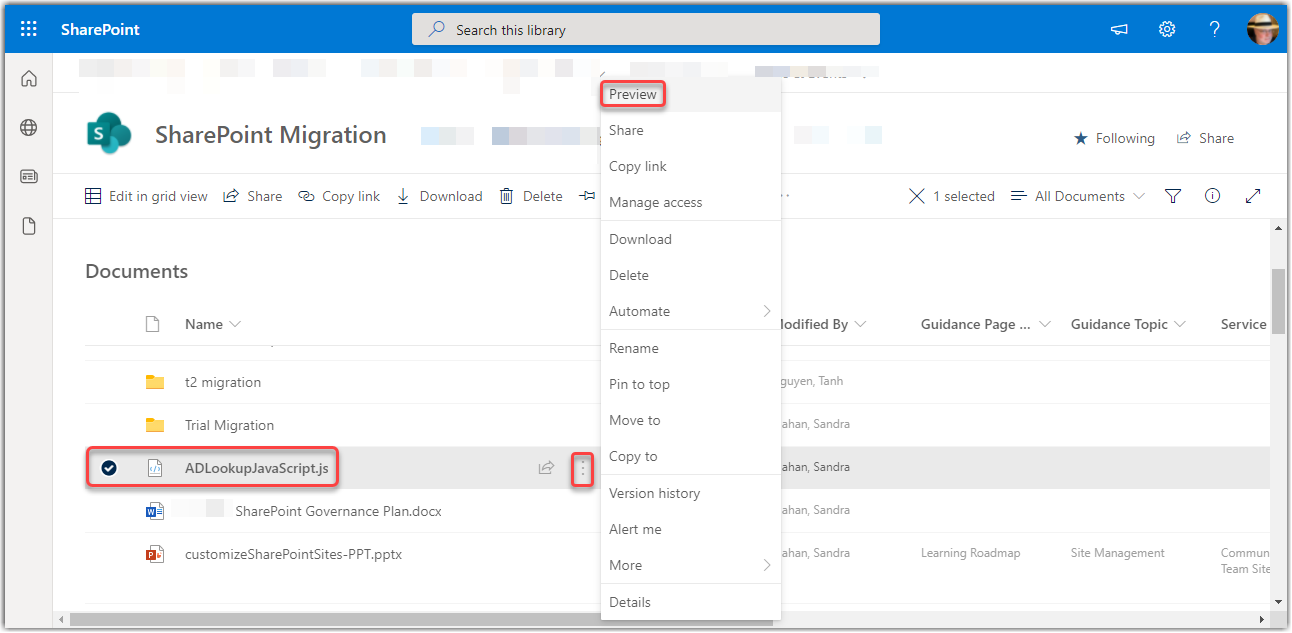The image size is (1292, 633).
Task: Choose Preview from the context menu
Action: coord(633,94)
